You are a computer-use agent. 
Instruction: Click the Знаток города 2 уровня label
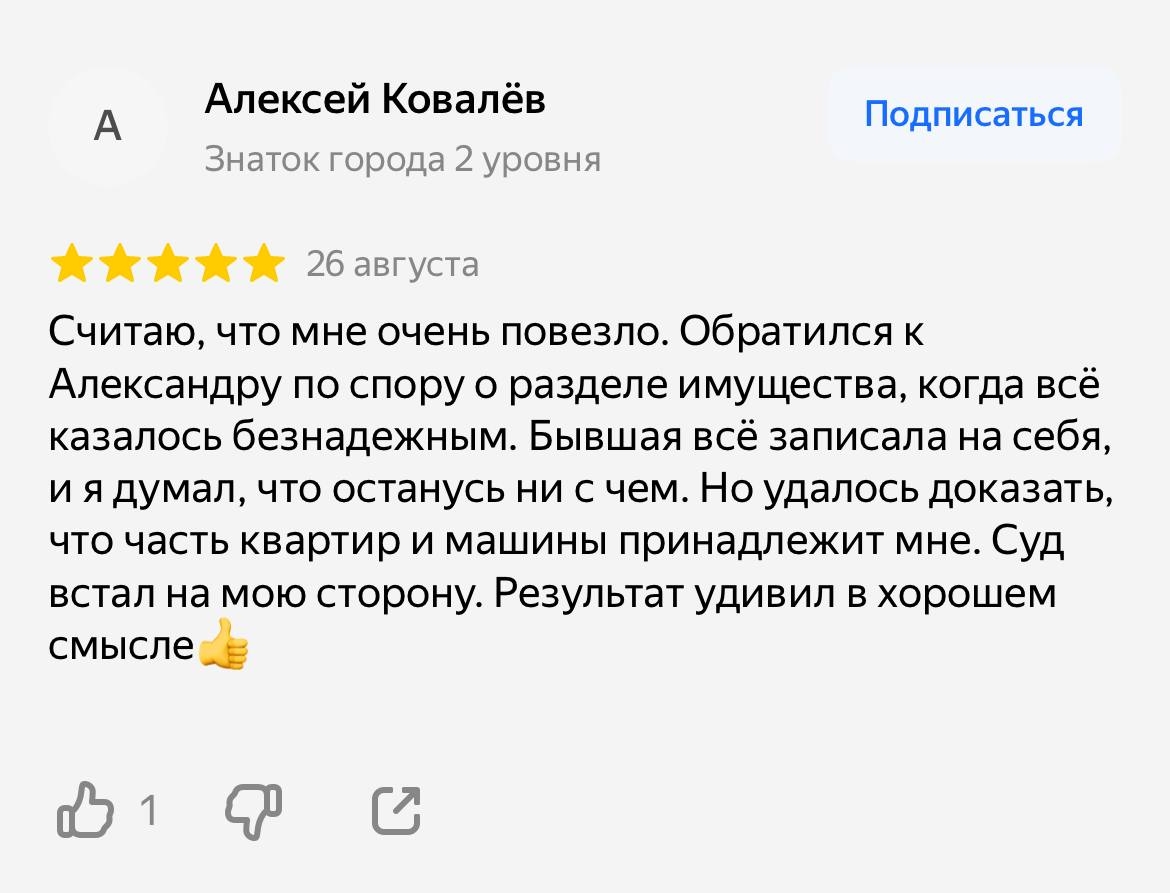point(402,159)
